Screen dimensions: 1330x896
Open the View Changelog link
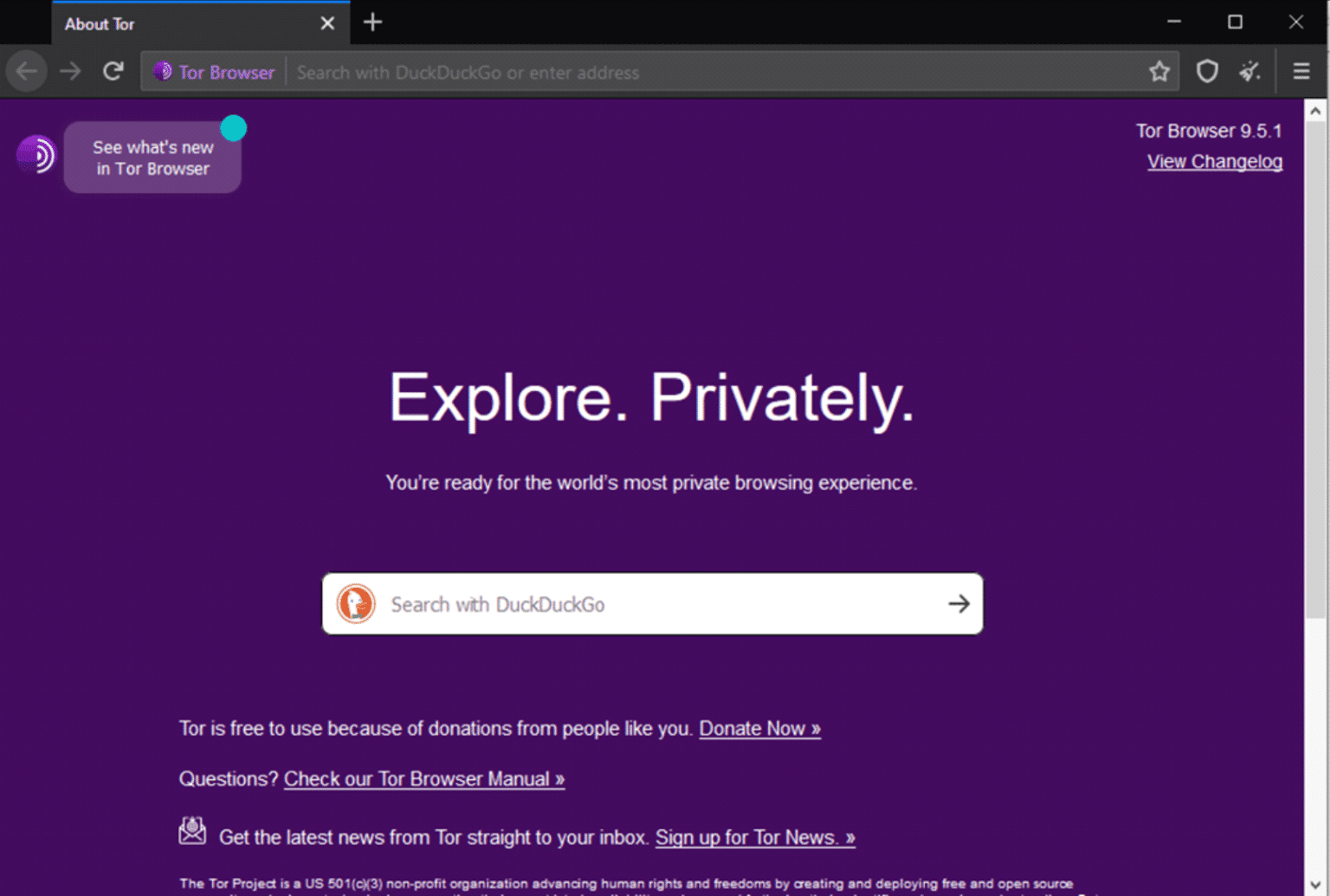[1214, 162]
